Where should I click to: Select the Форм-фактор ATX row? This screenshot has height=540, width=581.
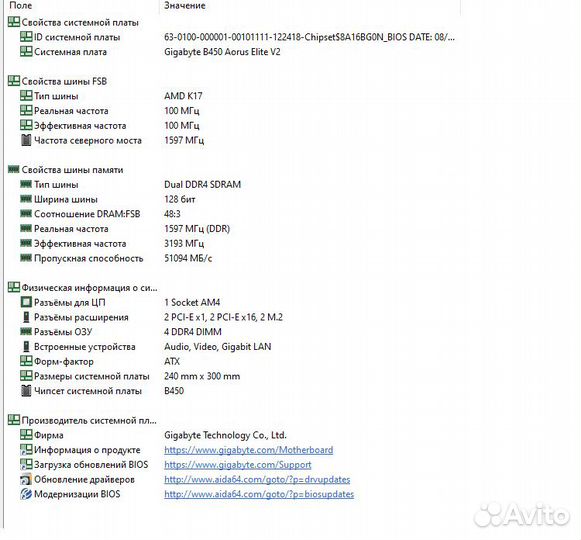[232, 361]
